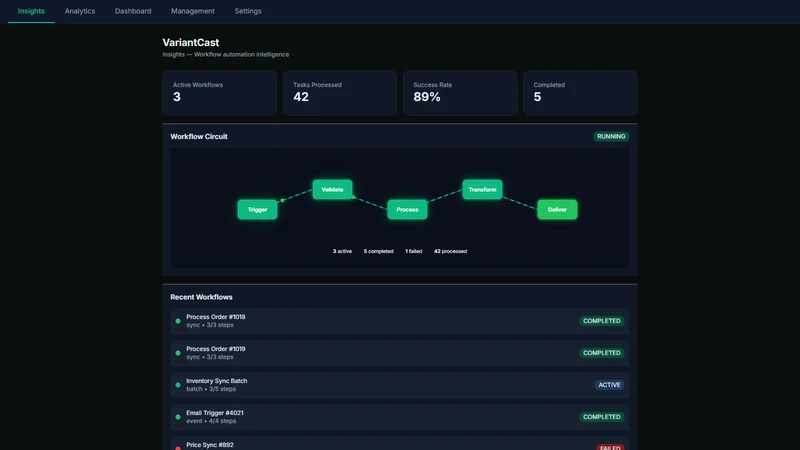Click status dot of Process Order #1019
This screenshot has width=800, height=450.
pyautogui.click(x=178, y=353)
